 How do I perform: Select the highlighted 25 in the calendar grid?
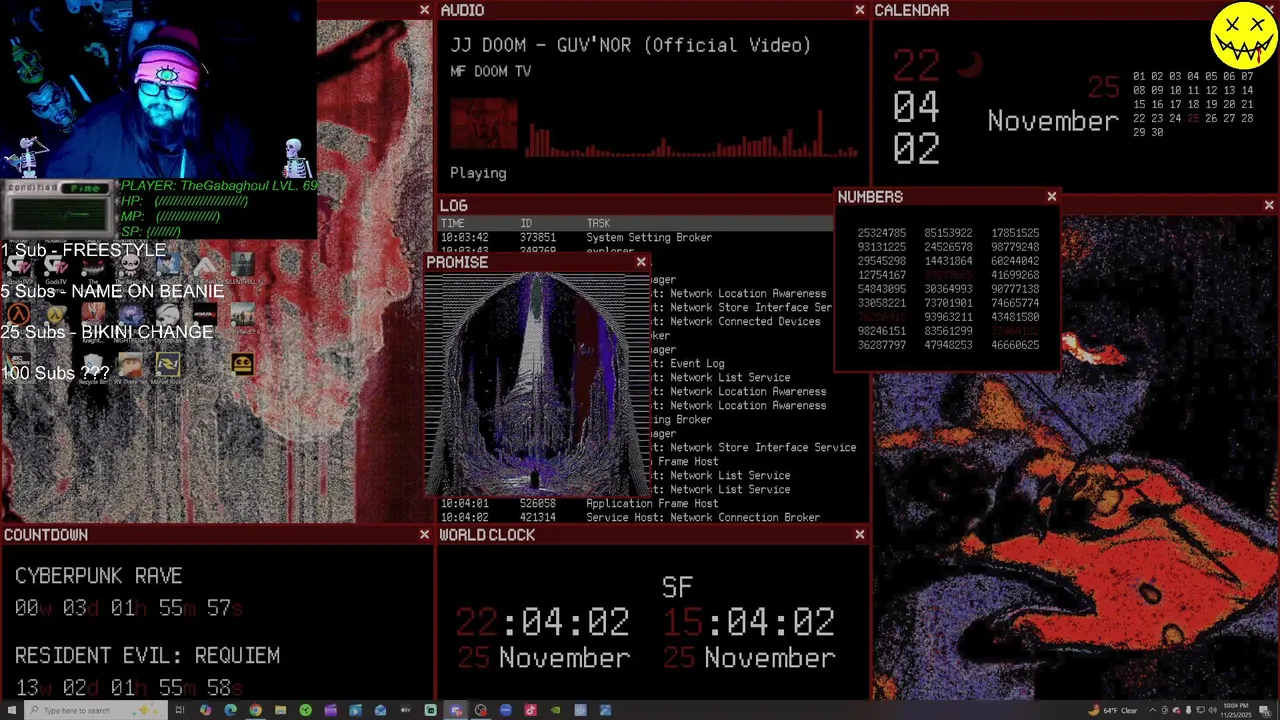coord(1192,118)
